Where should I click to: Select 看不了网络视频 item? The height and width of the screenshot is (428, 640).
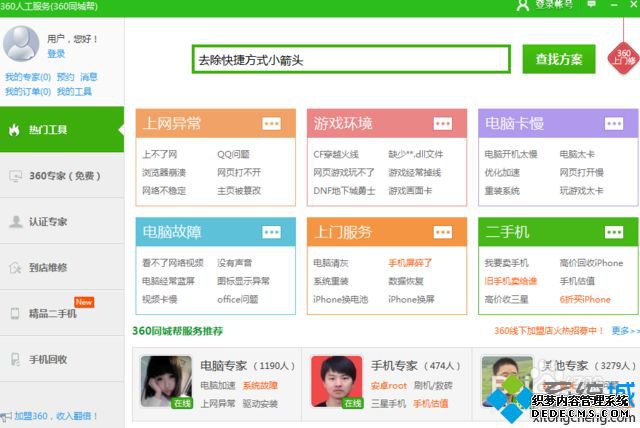173,263
